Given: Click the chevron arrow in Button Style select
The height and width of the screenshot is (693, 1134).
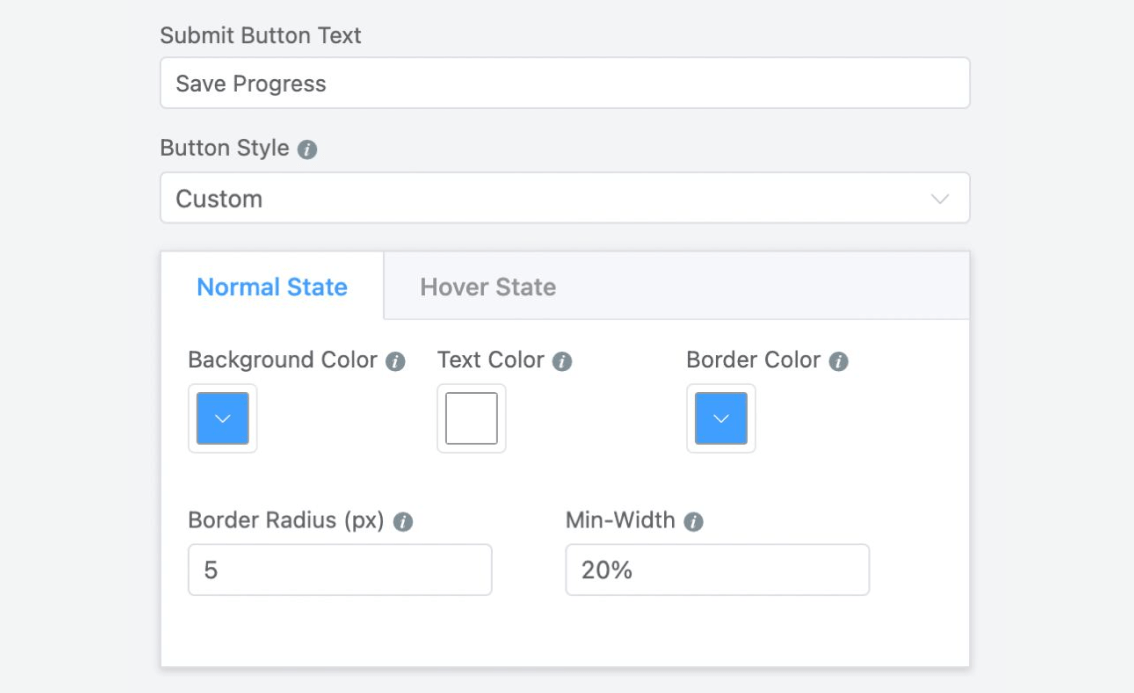Looking at the screenshot, I should click(940, 198).
